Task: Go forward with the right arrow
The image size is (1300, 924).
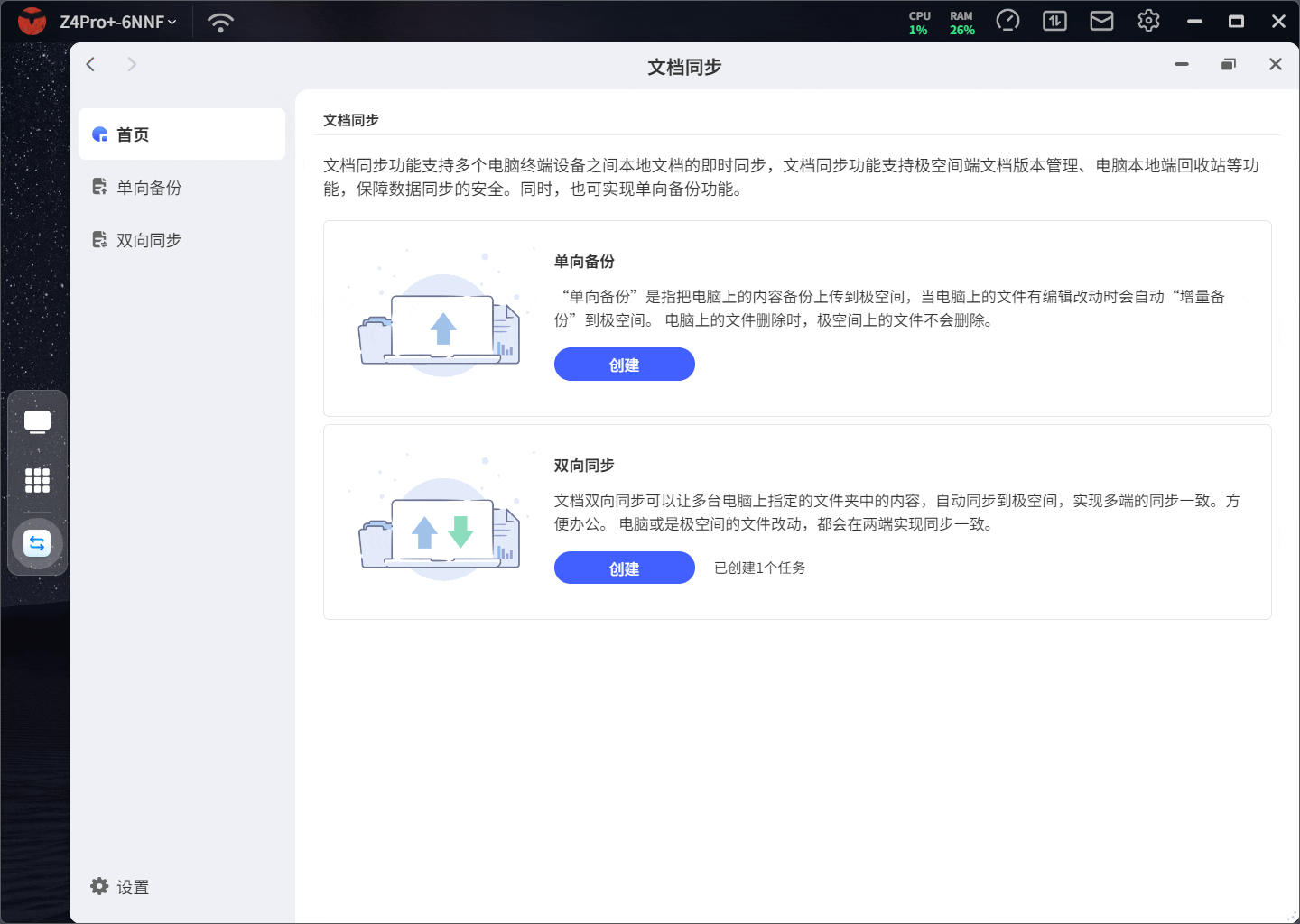Action: click(132, 64)
